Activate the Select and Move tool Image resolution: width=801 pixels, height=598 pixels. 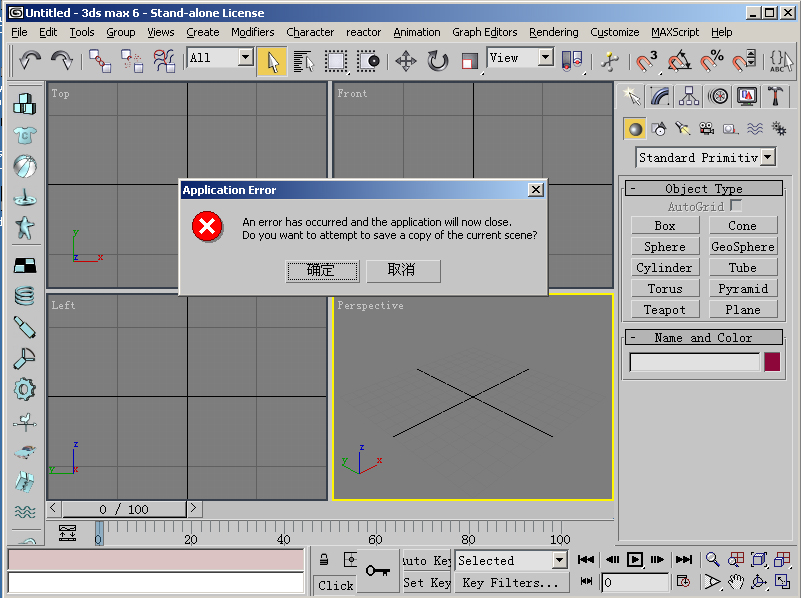[x=406, y=61]
